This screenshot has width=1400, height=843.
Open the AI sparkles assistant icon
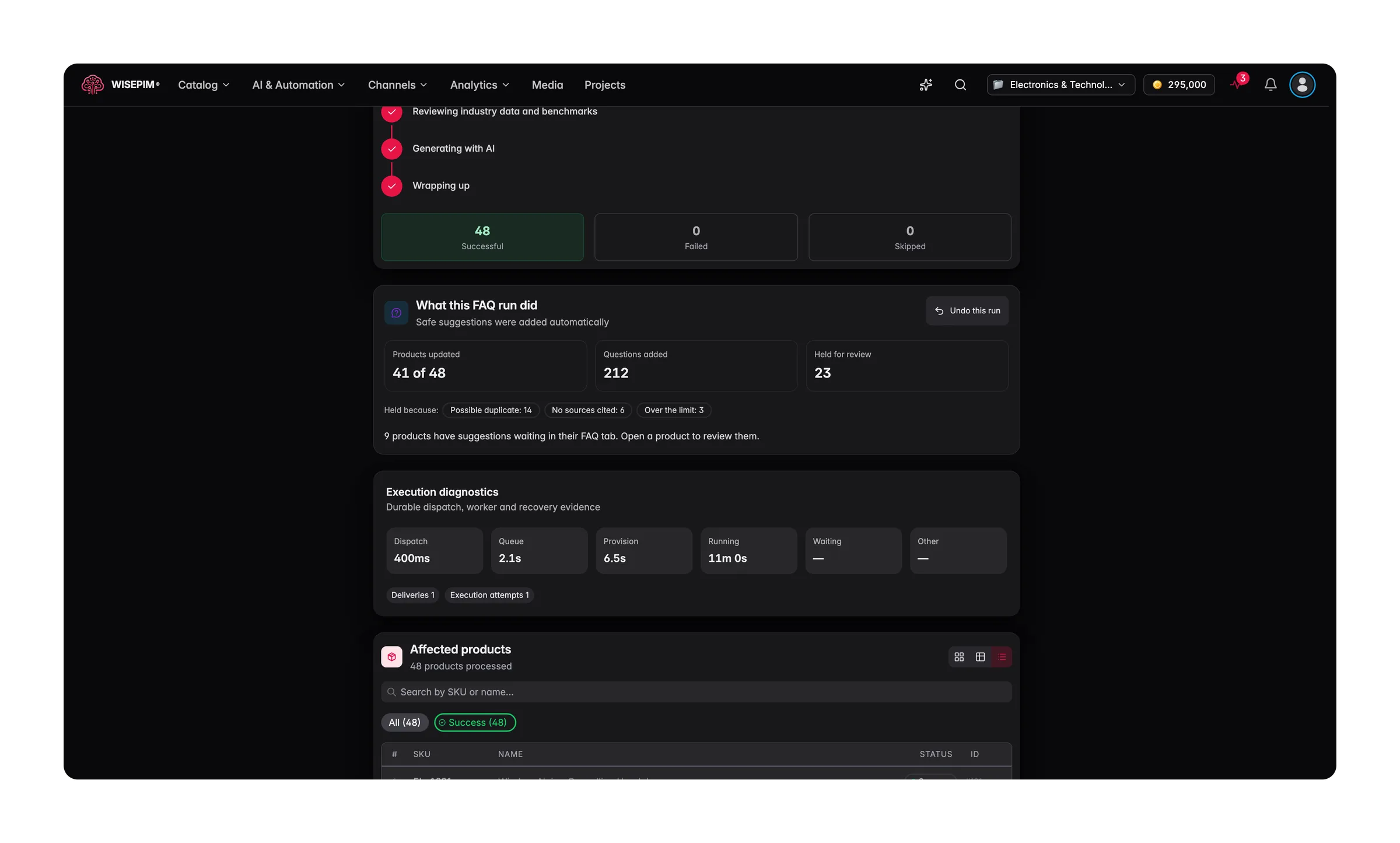tap(926, 85)
